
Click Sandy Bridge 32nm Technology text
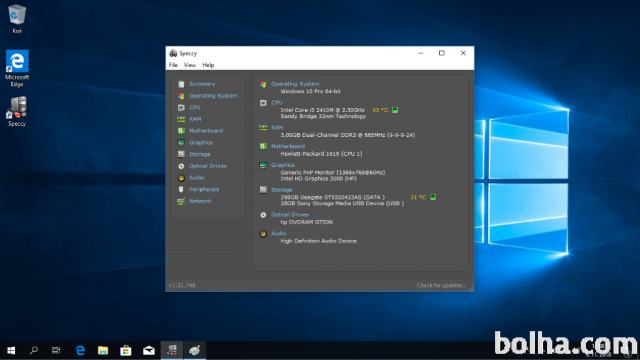[x=323, y=116]
